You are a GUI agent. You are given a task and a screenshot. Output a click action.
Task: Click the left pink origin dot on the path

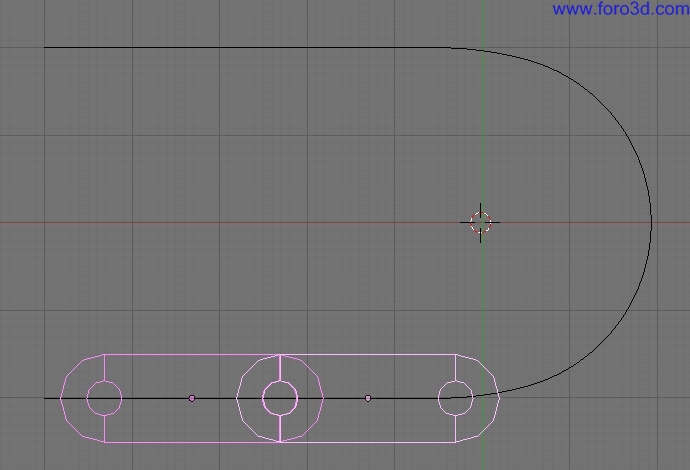[191, 398]
